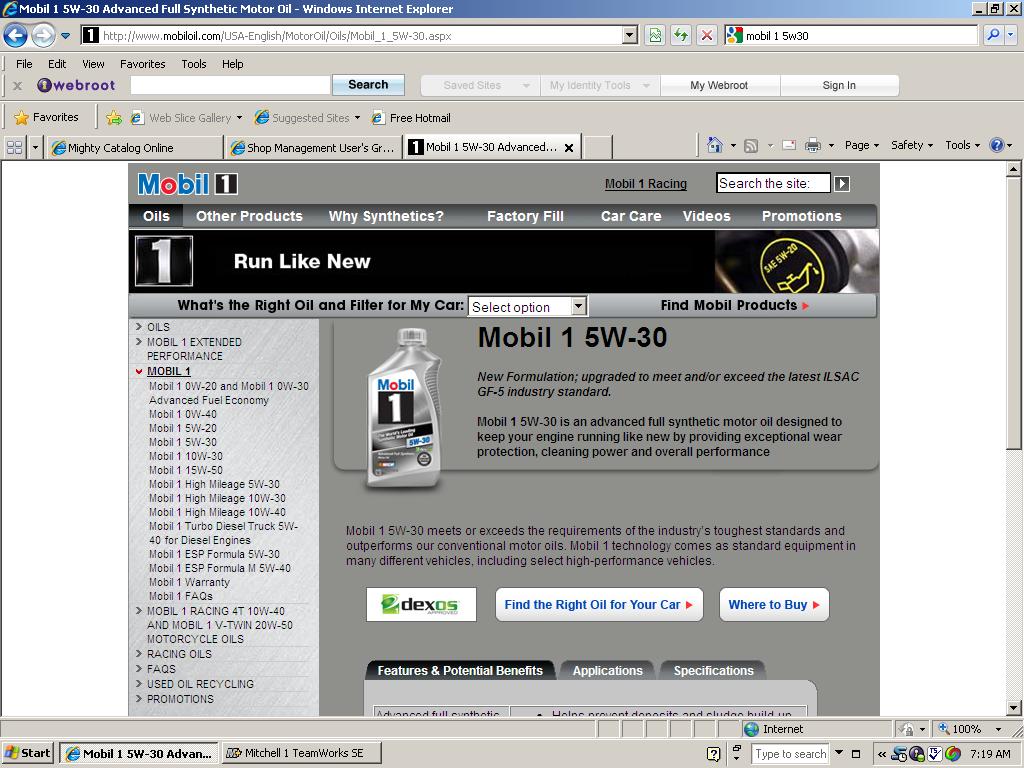1024x768 pixels.
Task: Click the blue Help question mark icon
Action: pyautogui.click(x=997, y=145)
